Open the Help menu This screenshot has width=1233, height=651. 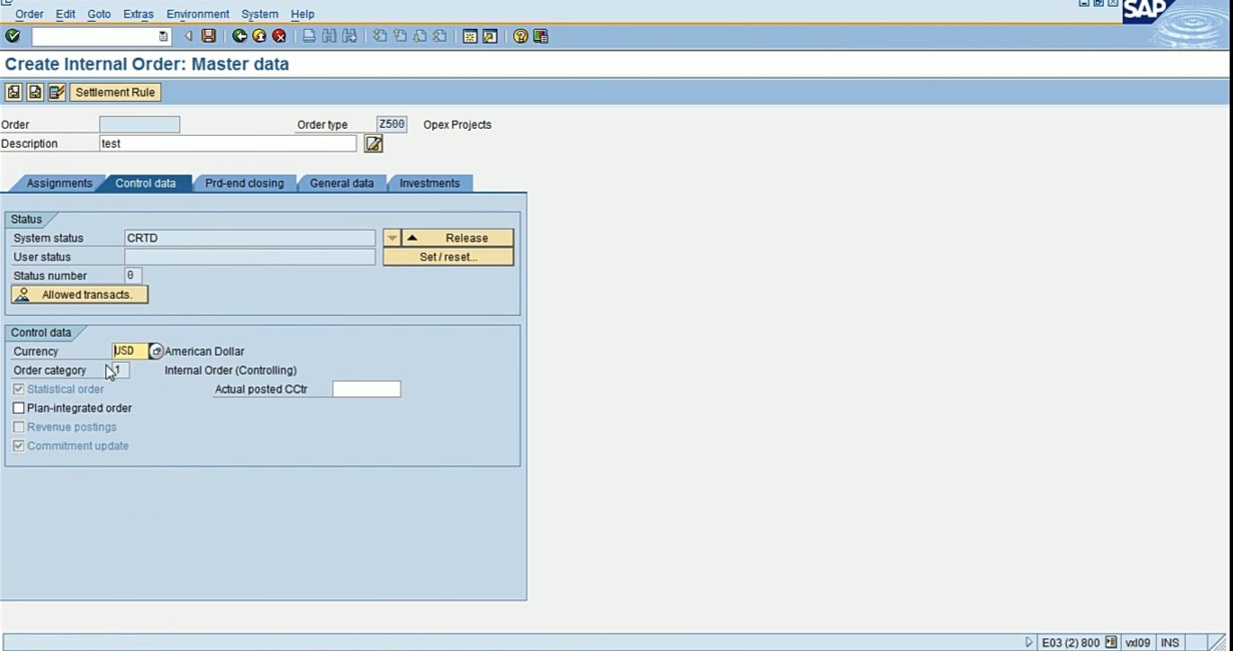302,14
